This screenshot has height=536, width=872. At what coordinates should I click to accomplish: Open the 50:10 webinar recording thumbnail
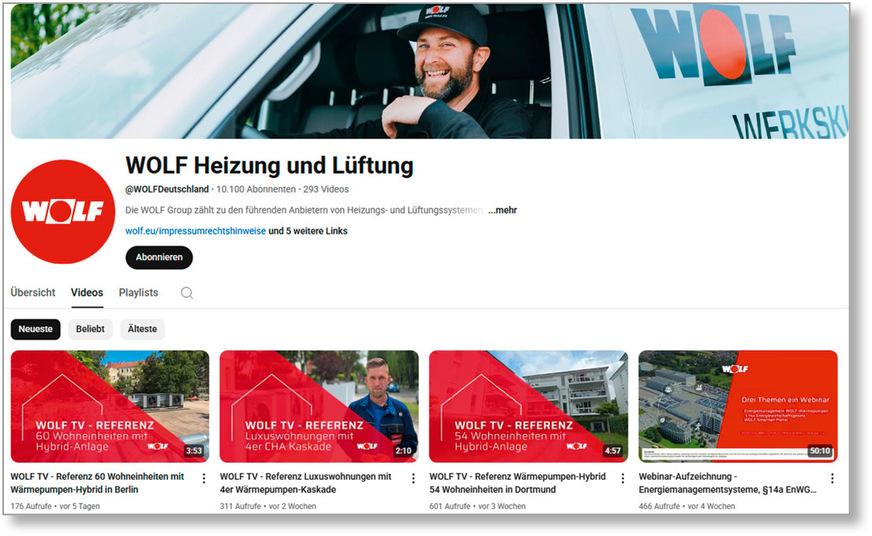click(738, 406)
